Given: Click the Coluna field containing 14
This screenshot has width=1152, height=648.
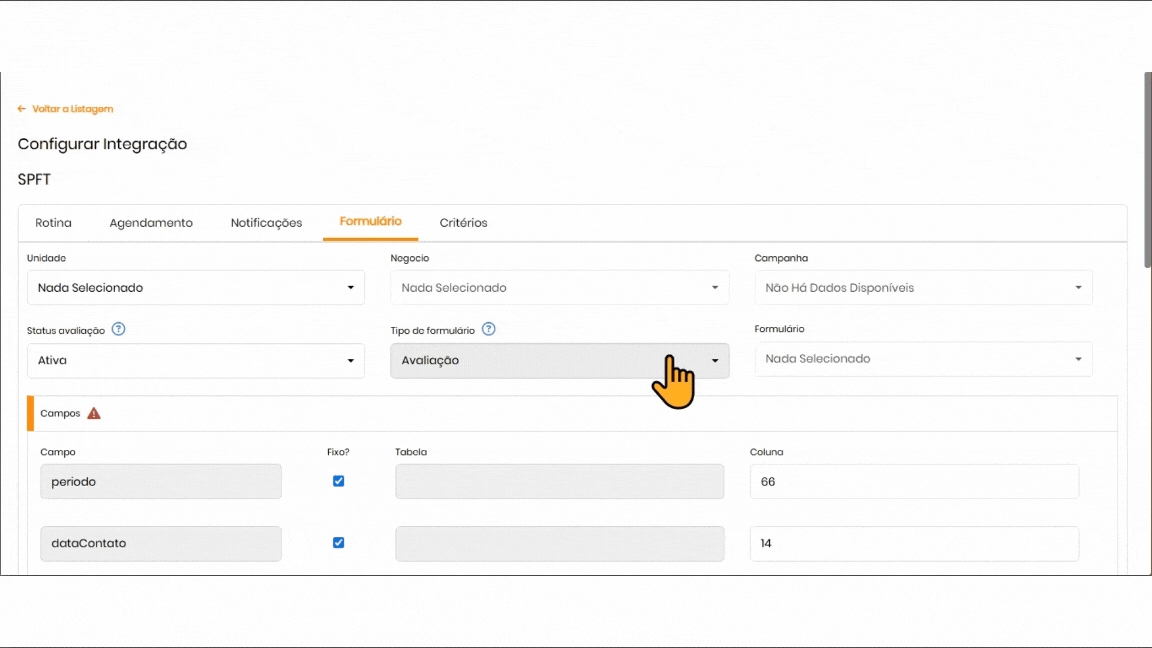Looking at the screenshot, I should [914, 543].
